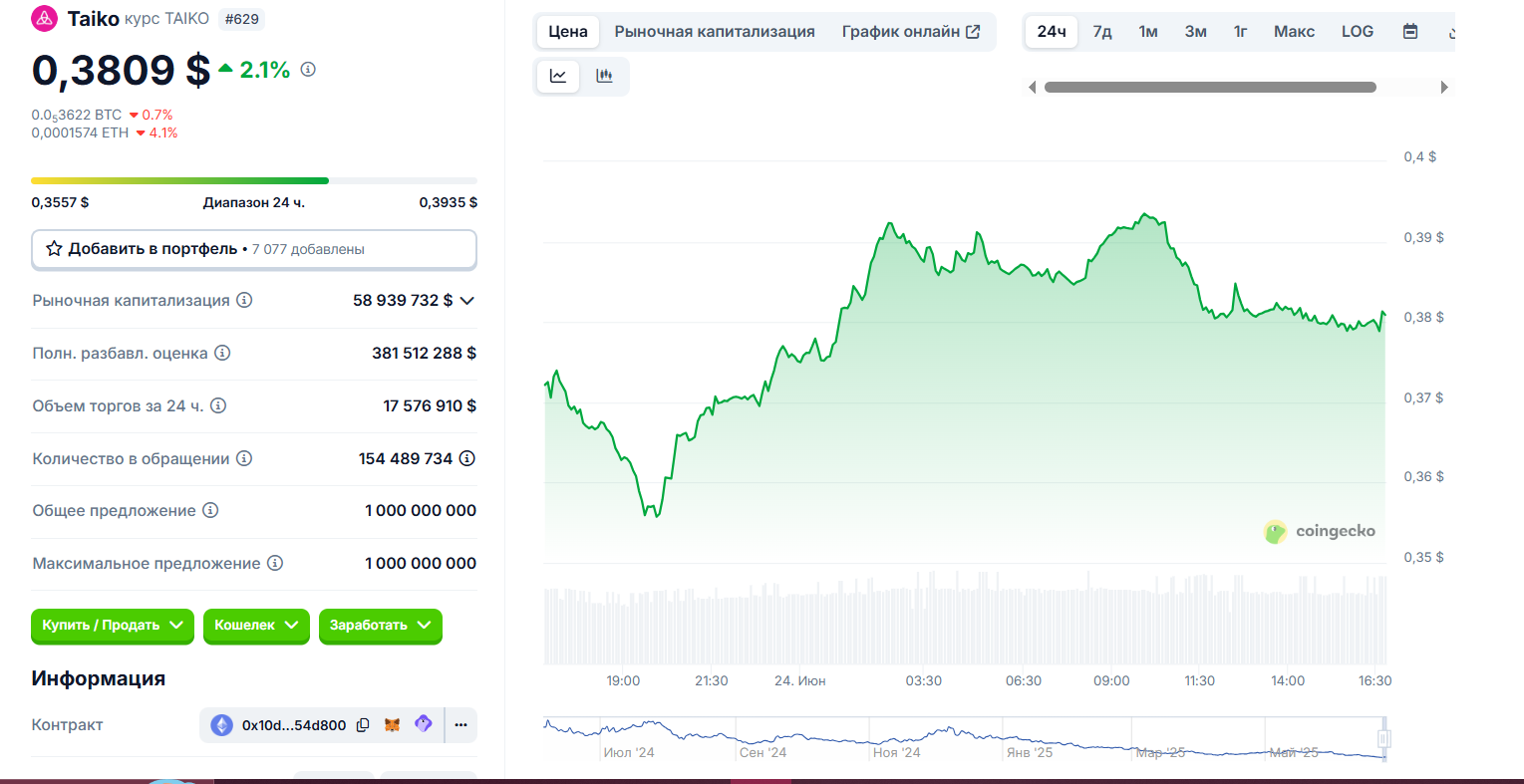Click the purple wallet icon in contract row
The image size is (1524, 784).
click(424, 724)
